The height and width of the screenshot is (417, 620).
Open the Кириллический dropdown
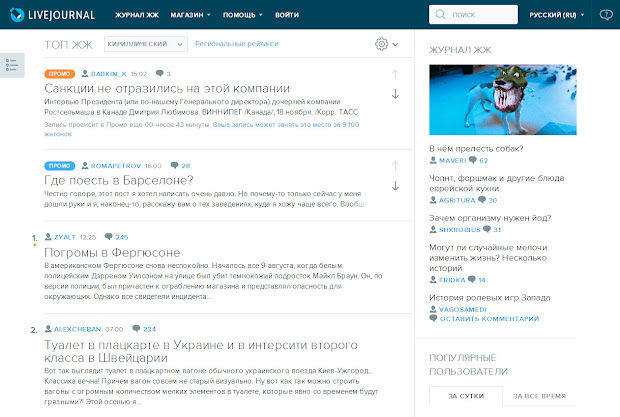tap(146, 44)
